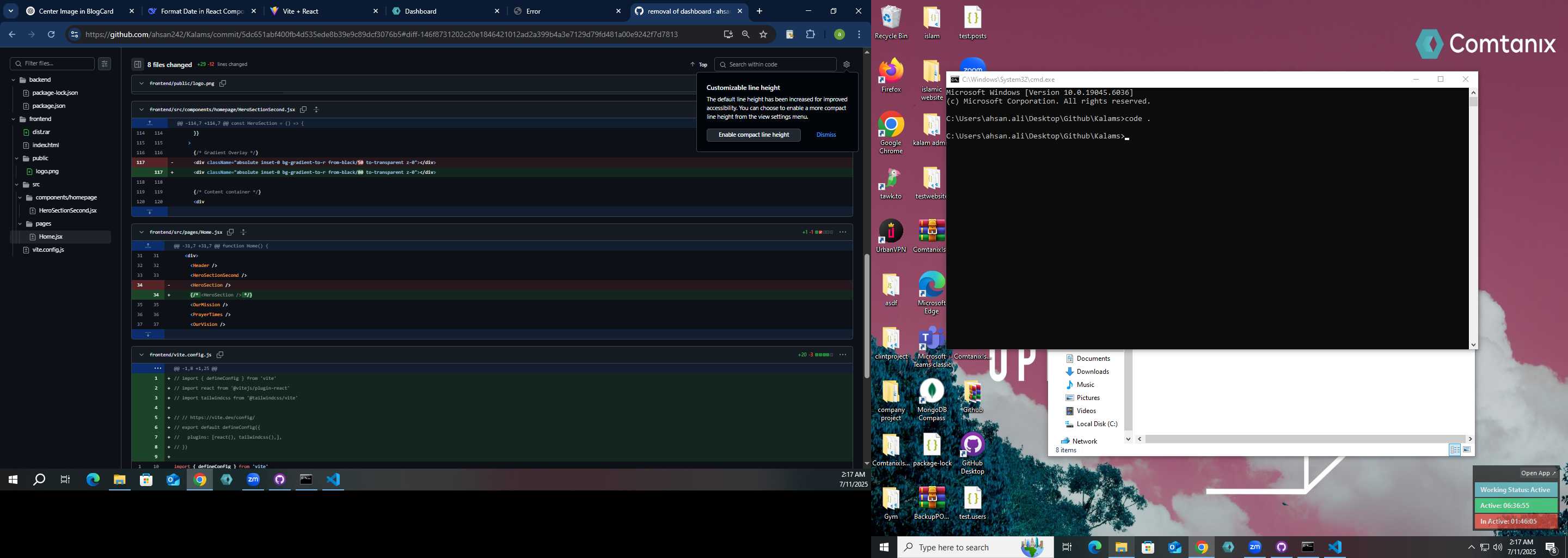Expand lines below line 37 in Home.jsx
Image resolution: width=1568 pixels, height=558 pixels.
click(x=148, y=335)
